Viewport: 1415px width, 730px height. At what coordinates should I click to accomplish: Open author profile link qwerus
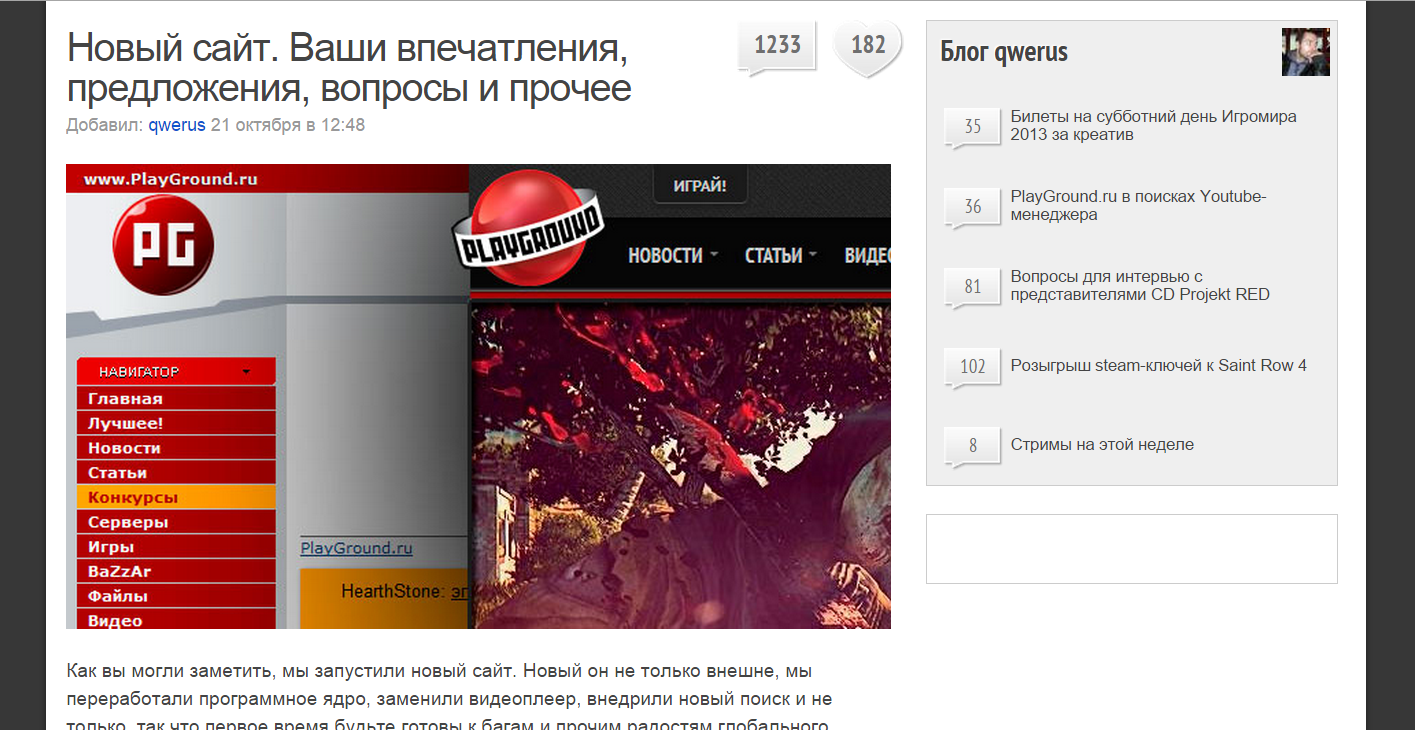(177, 125)
